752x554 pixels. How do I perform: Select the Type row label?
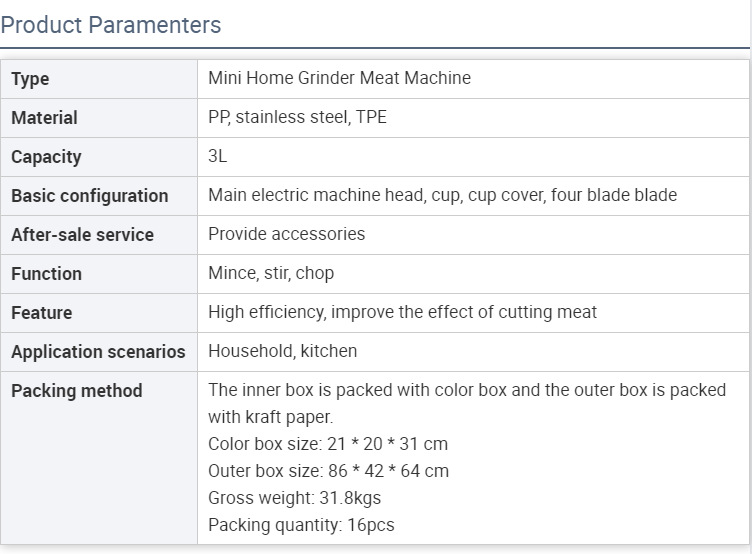click(30, 79)
